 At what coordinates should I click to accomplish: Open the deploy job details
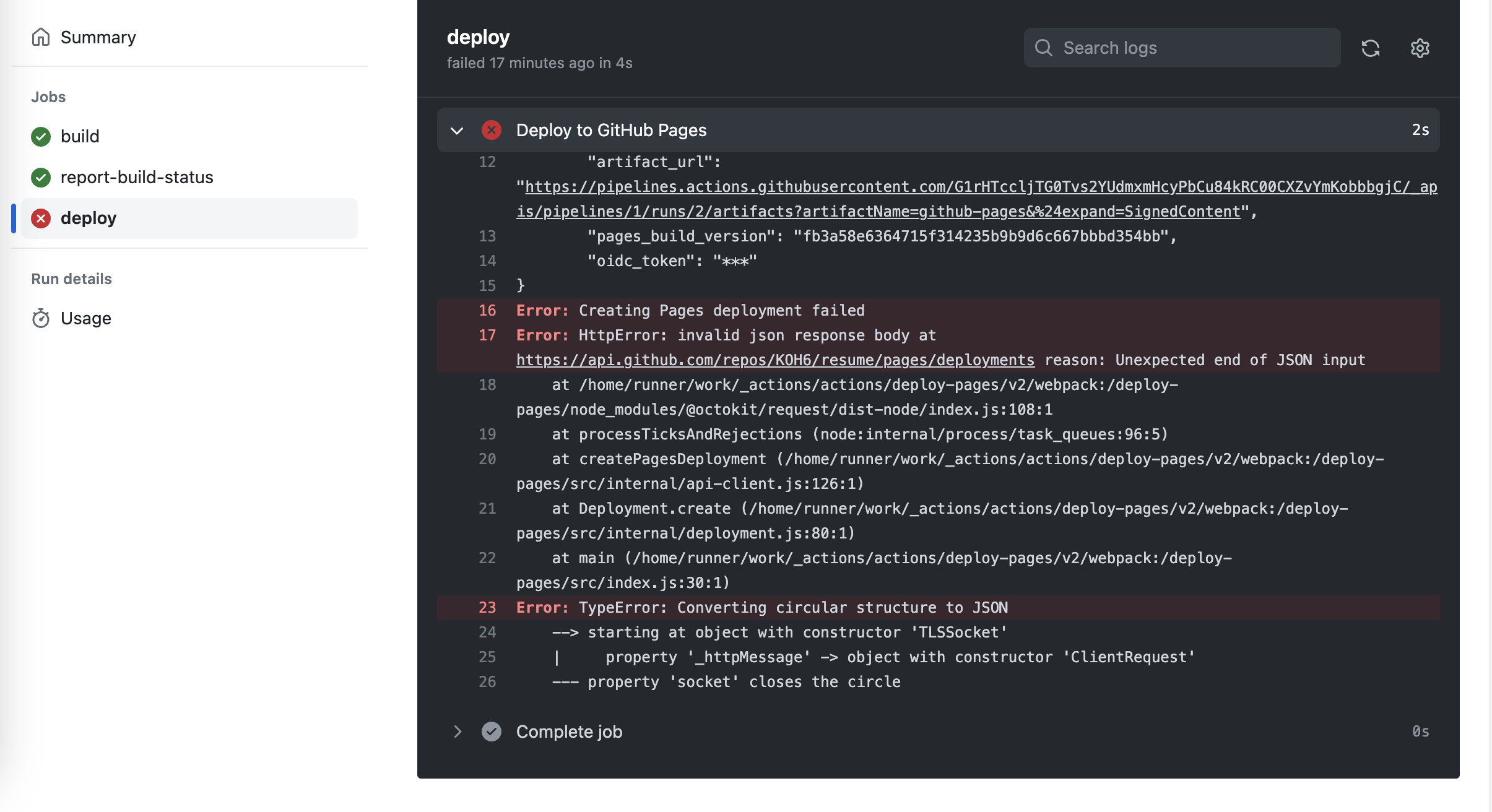tap(89, 218)
